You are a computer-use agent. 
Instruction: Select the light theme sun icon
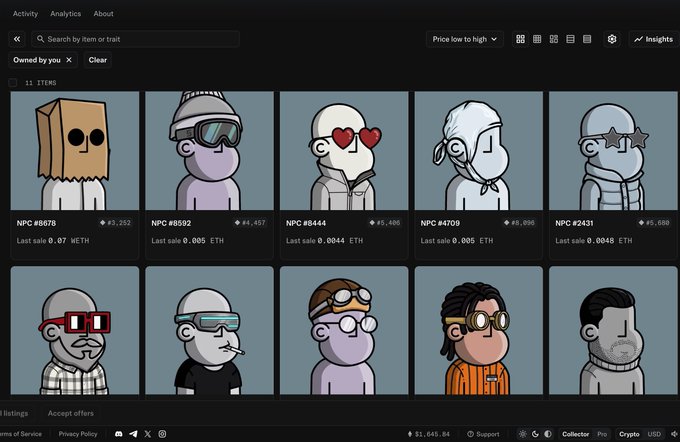point(523,434)
